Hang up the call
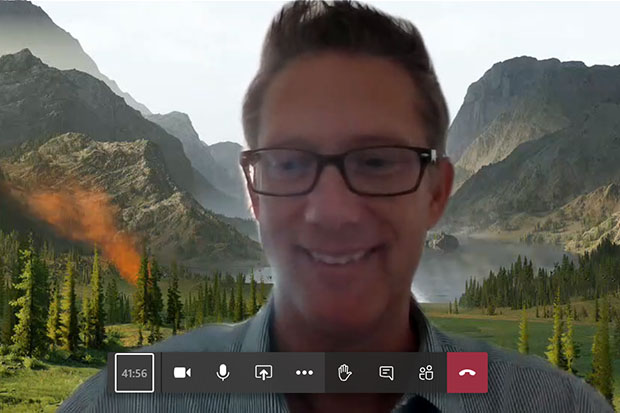This screenshot has width=620, height=413. [467, 373]
